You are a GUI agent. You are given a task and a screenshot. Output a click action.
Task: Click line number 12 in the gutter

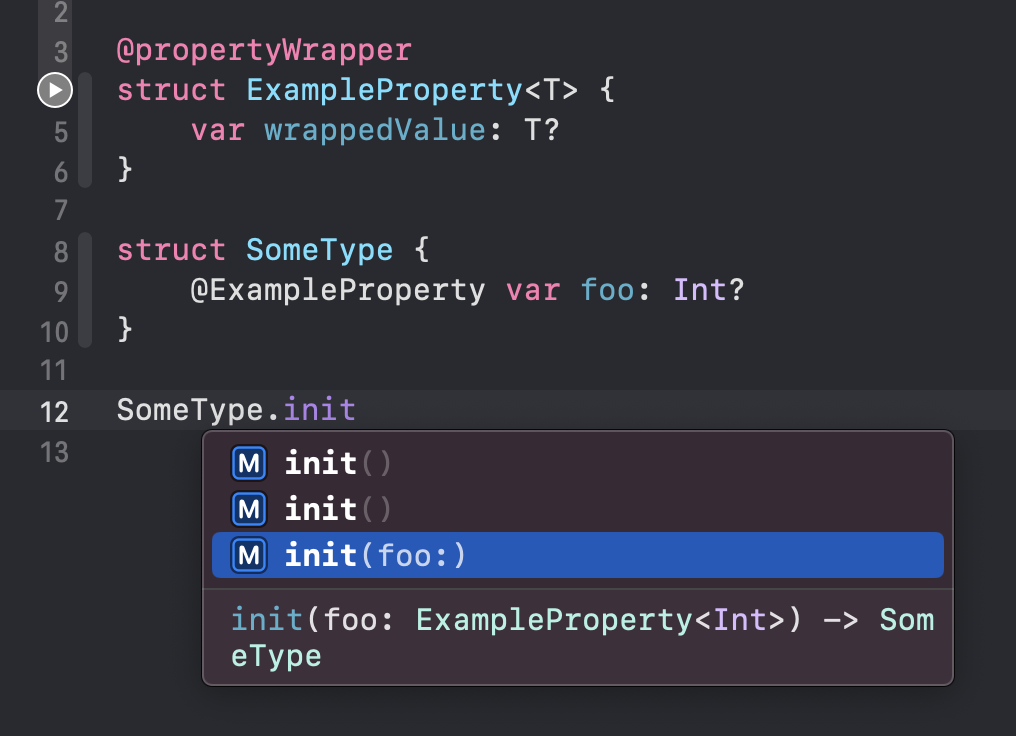coord(54,411)
